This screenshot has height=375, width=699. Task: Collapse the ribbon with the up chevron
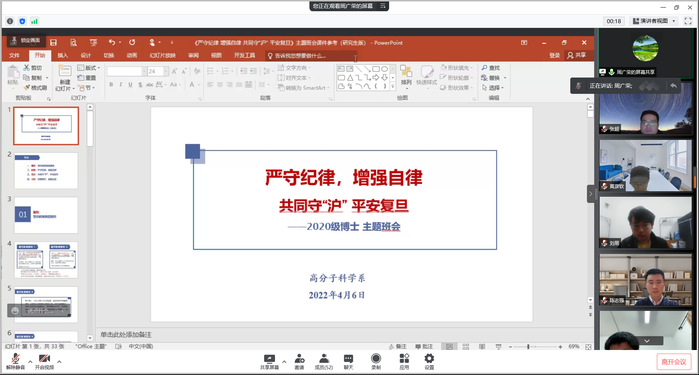point(588,99)
